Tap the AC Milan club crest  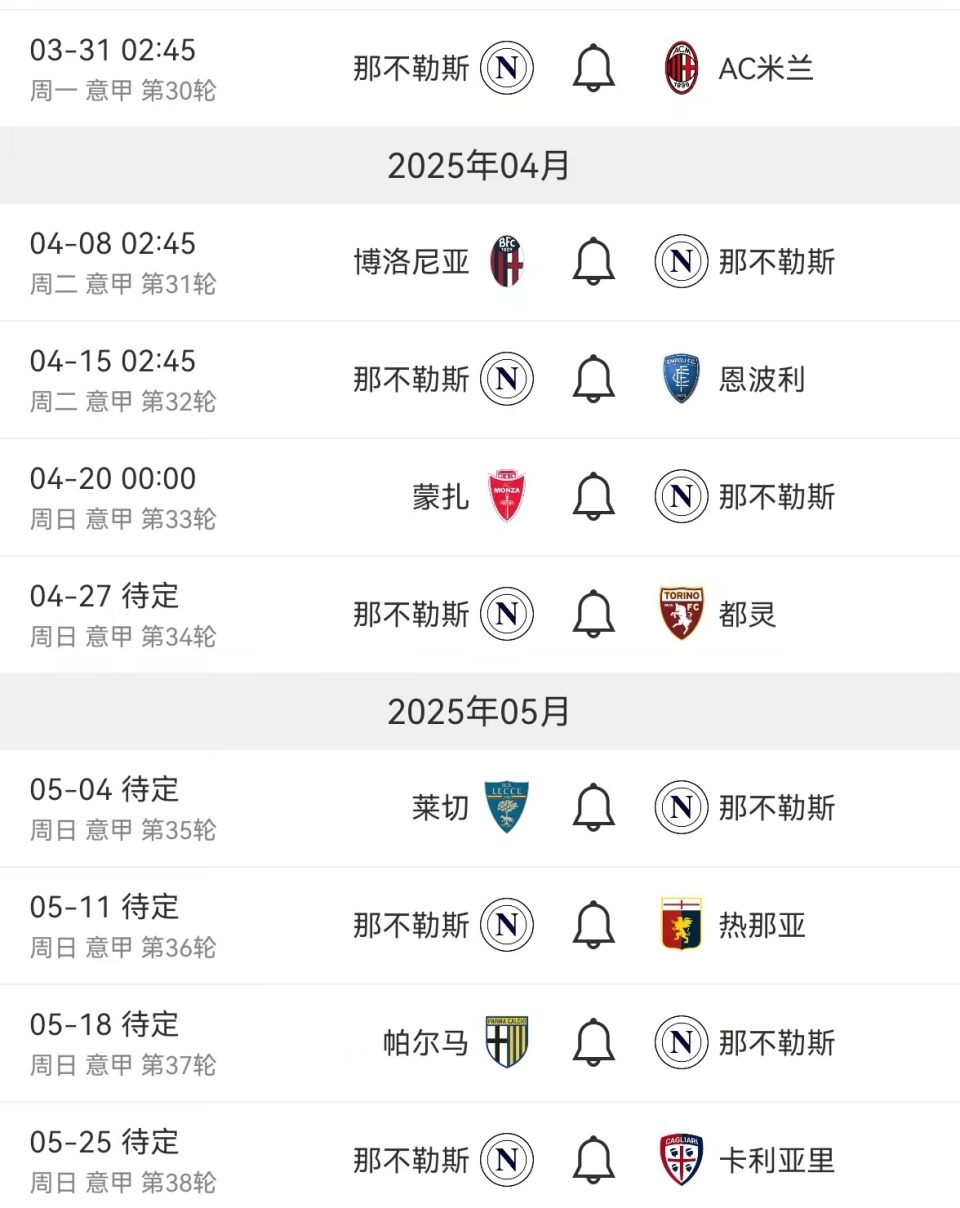681,68
